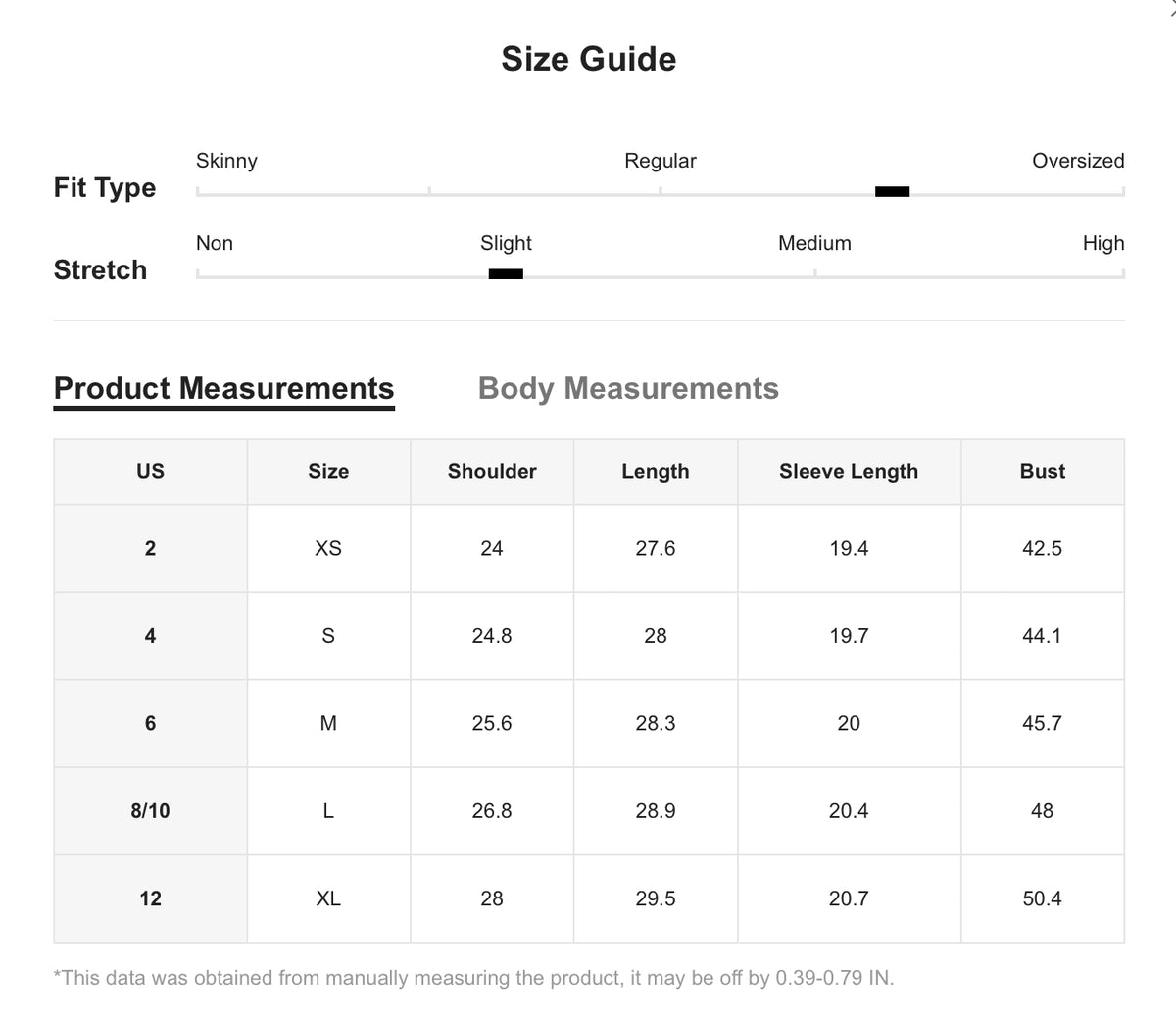
Task: Click the Stretch slider marker
Action: 506,274
